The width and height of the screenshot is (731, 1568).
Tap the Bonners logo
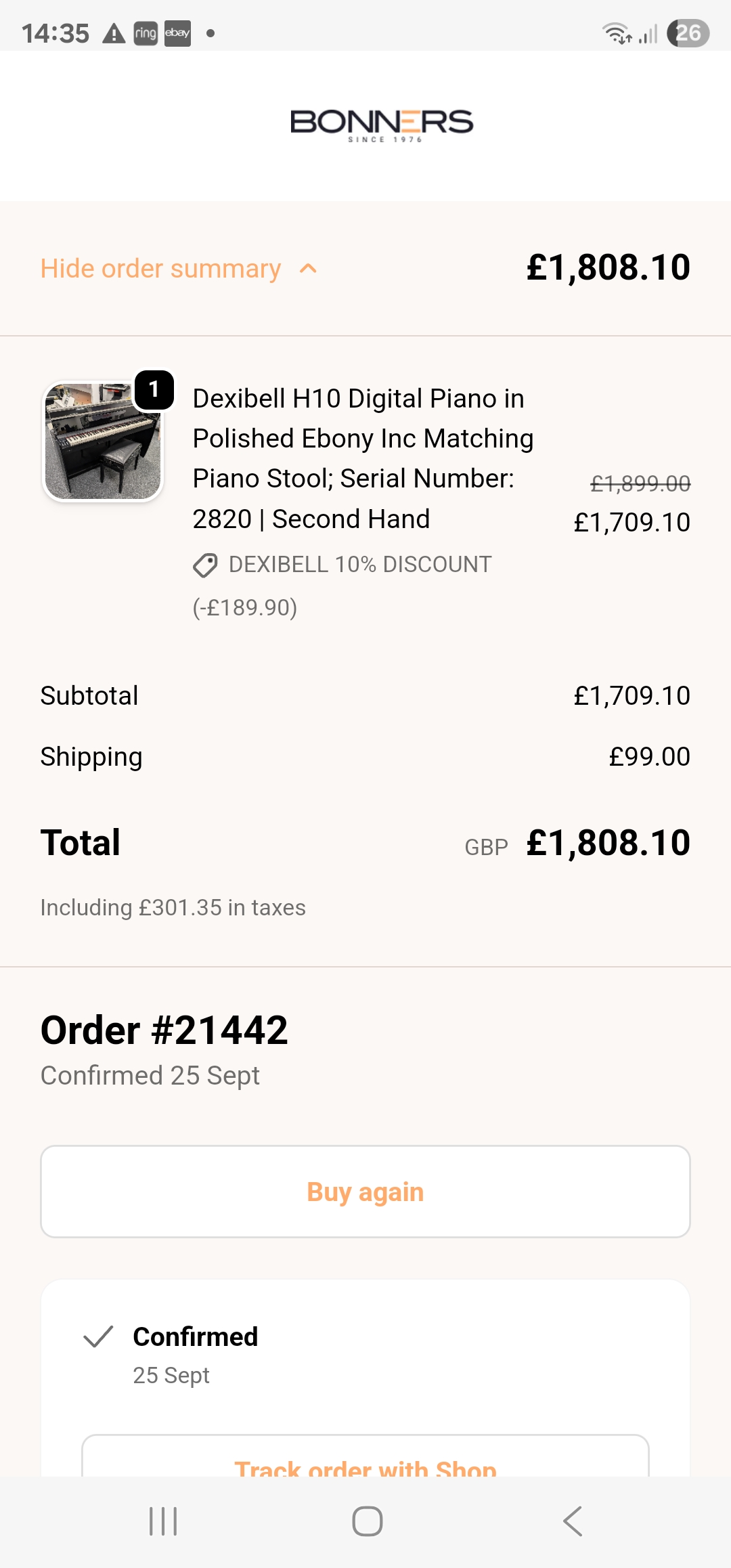[x=382, y=125]
